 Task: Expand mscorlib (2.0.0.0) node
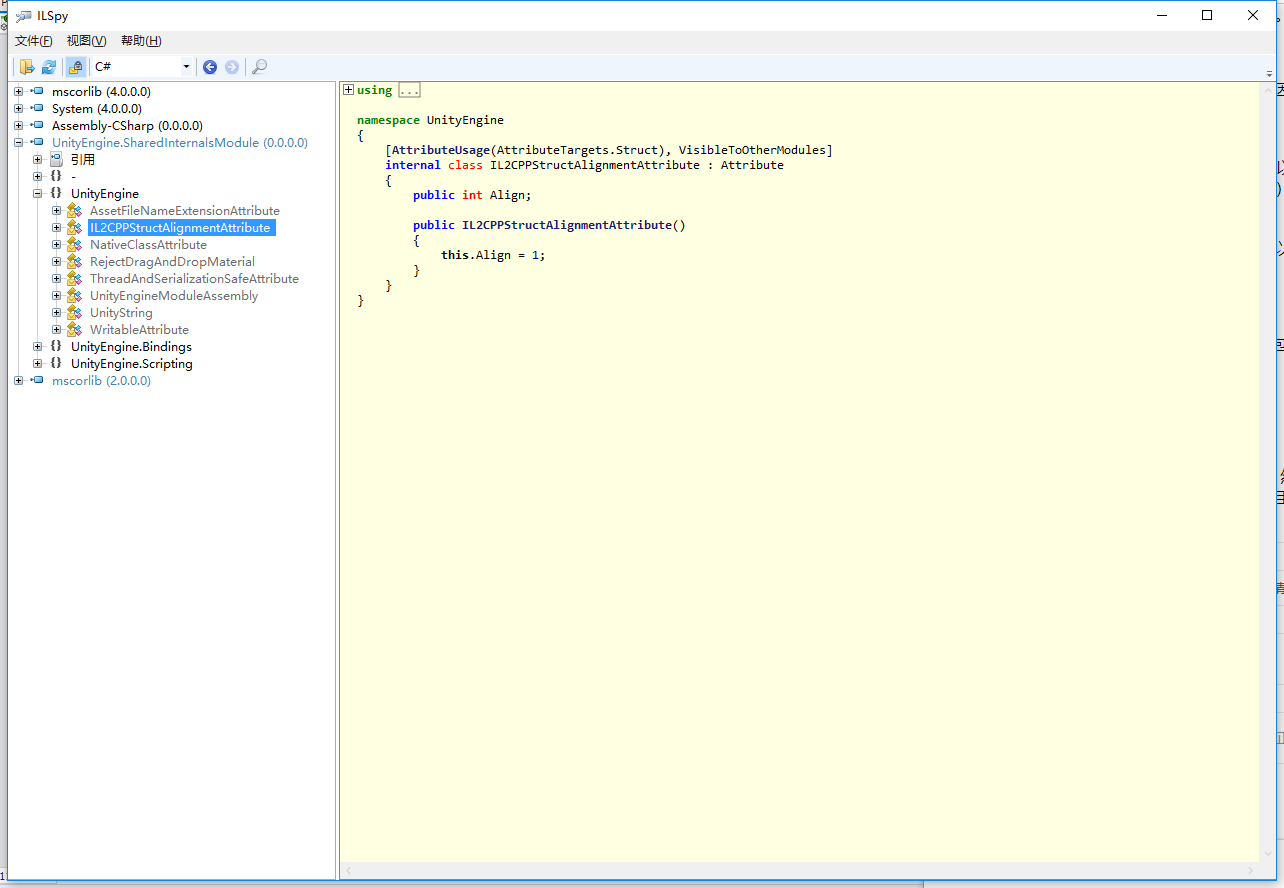tap(19, 381)
